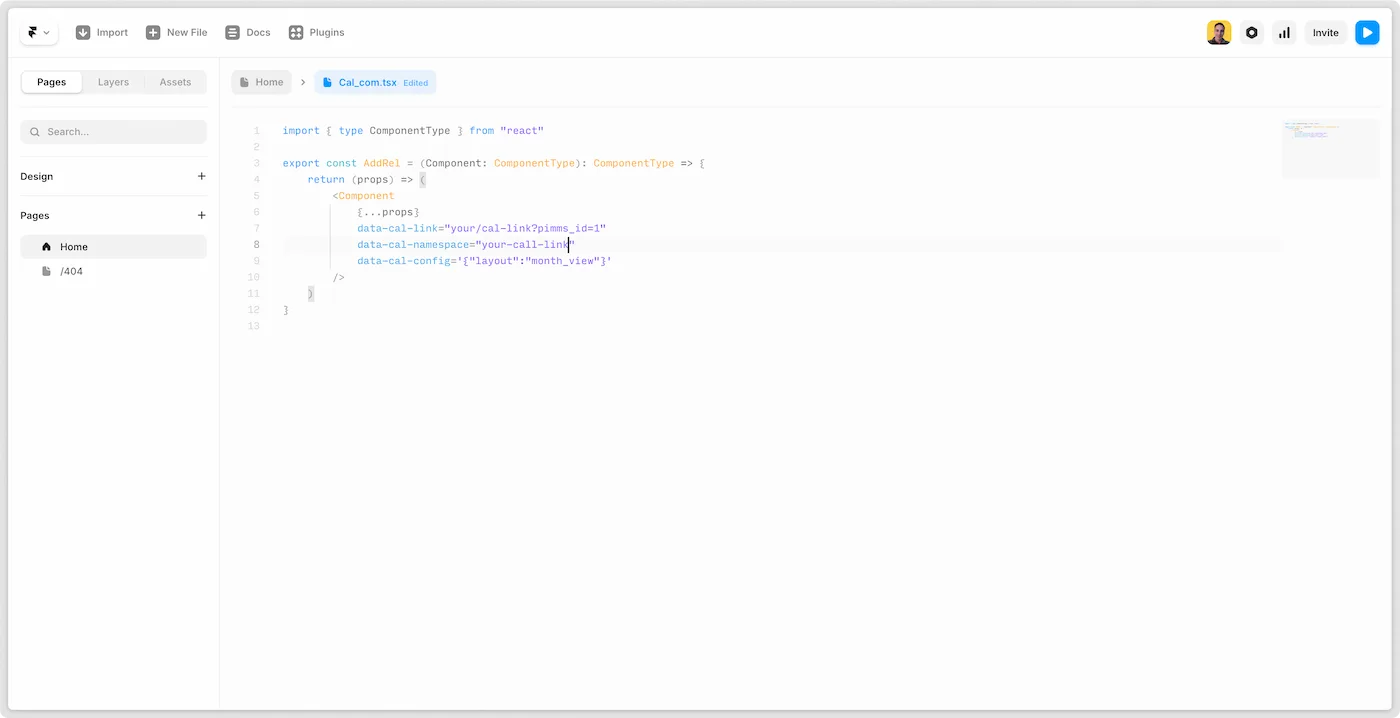
Task: Select the /404 page
Action: click(x=72, y=270)
